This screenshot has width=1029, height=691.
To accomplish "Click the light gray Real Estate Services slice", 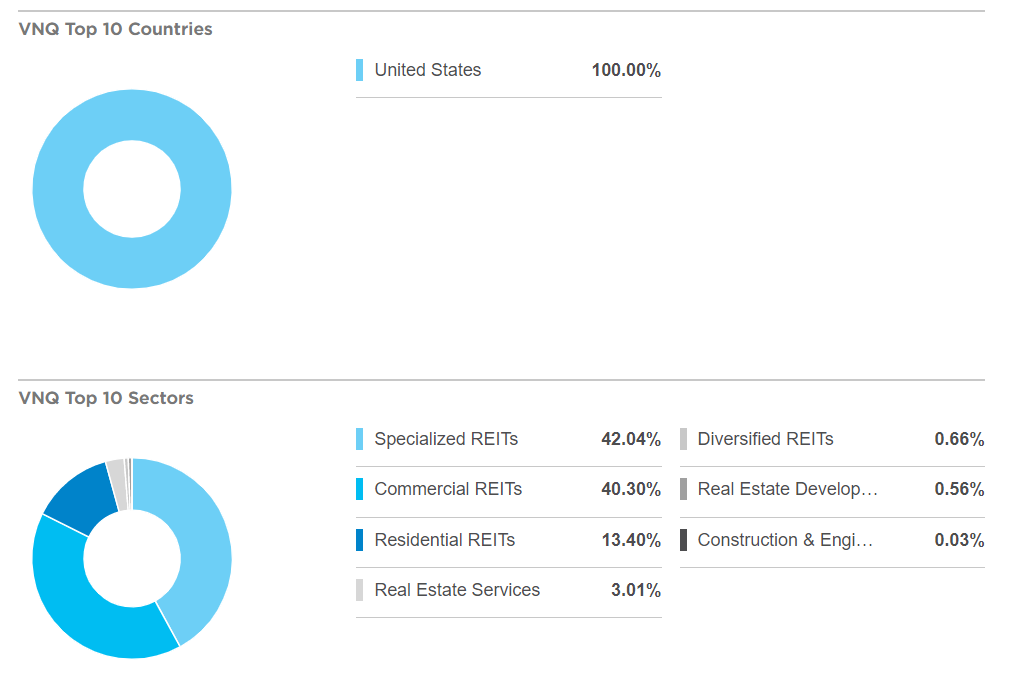I will coord(117,484).
